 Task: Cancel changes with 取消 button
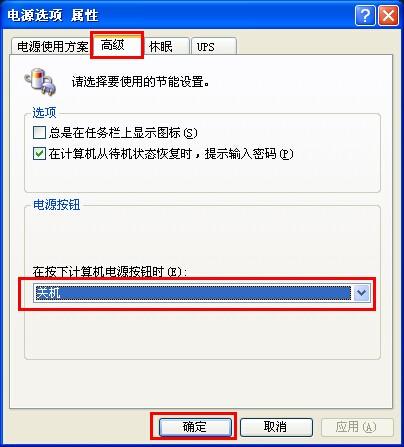pyautogui.click(x=276, y=427)
